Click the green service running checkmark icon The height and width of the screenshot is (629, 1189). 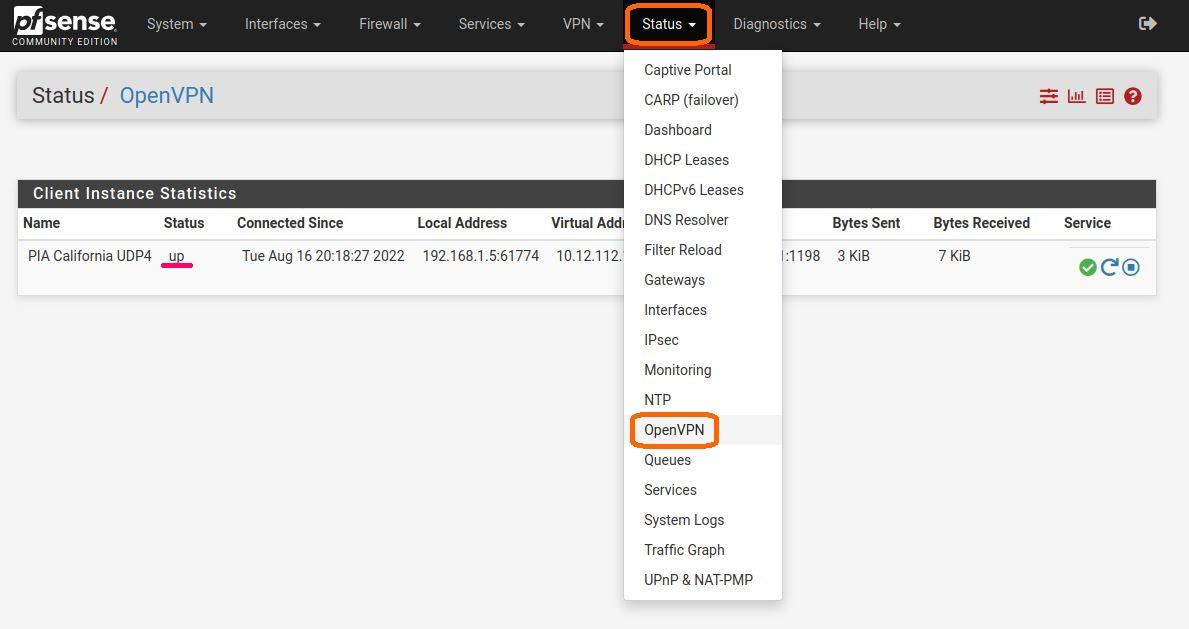tap(1088, 267)
